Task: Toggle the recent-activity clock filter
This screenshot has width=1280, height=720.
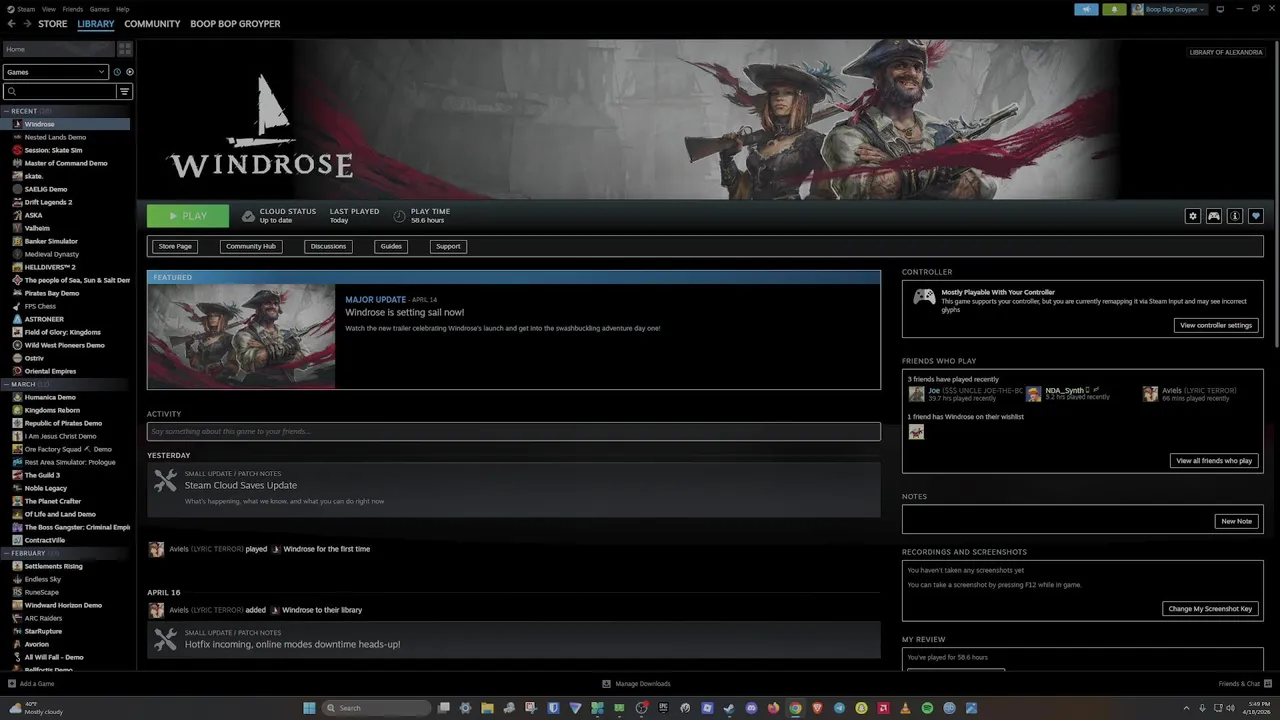Action: pos(117,72)
